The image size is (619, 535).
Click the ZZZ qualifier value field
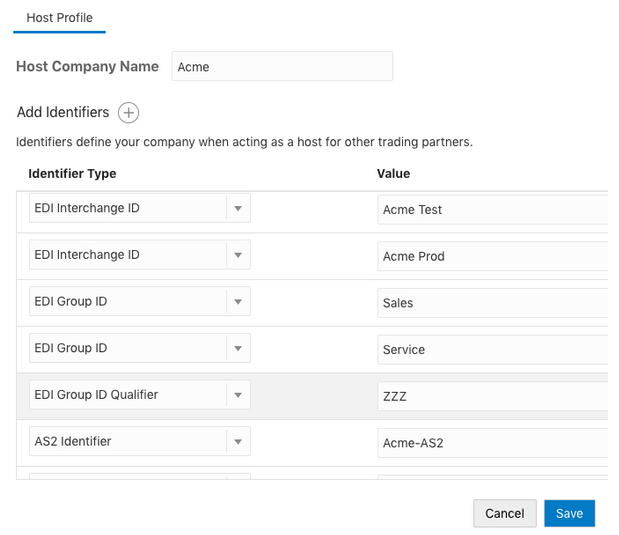click(492, 396)
